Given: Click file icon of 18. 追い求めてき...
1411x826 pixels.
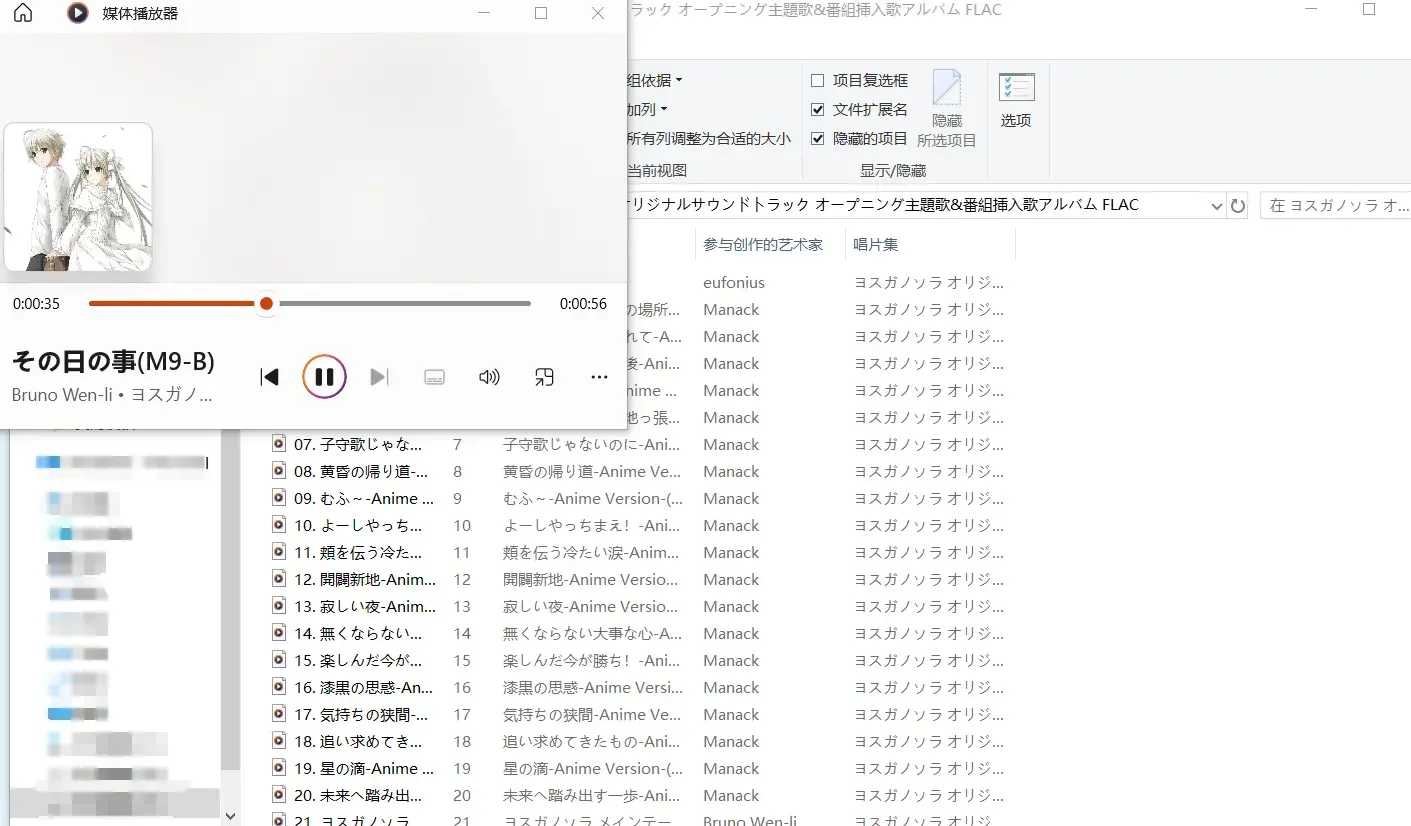Looking at the screenshot, I should (x=279, y=741).
